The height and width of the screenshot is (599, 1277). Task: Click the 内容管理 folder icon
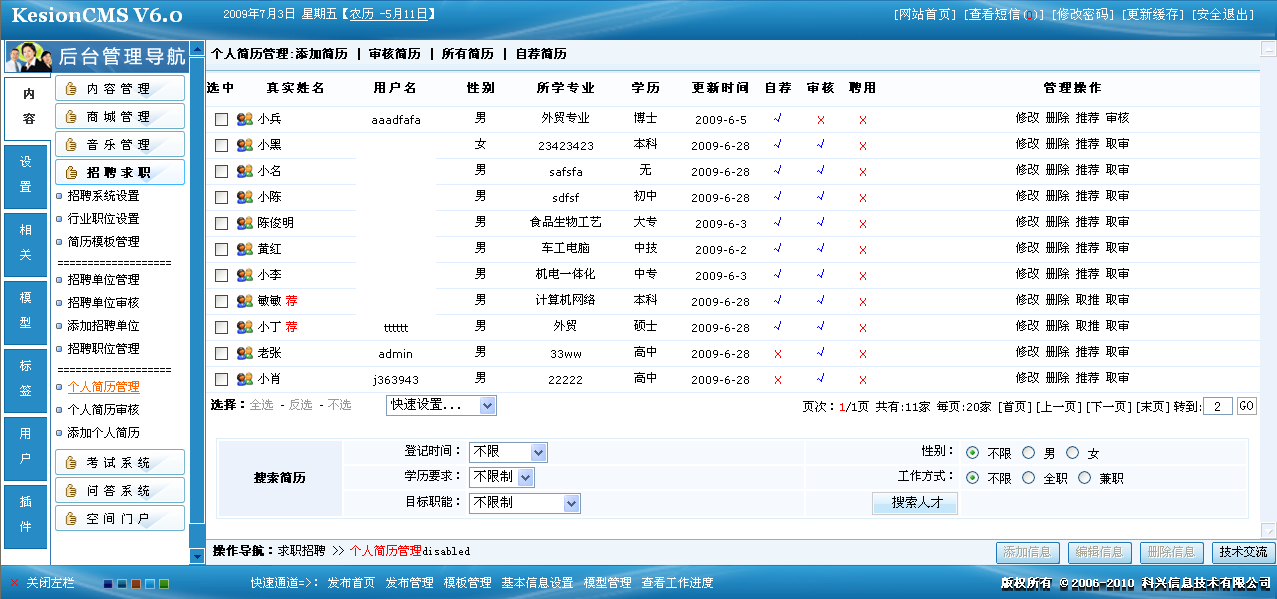coord(70,88)
